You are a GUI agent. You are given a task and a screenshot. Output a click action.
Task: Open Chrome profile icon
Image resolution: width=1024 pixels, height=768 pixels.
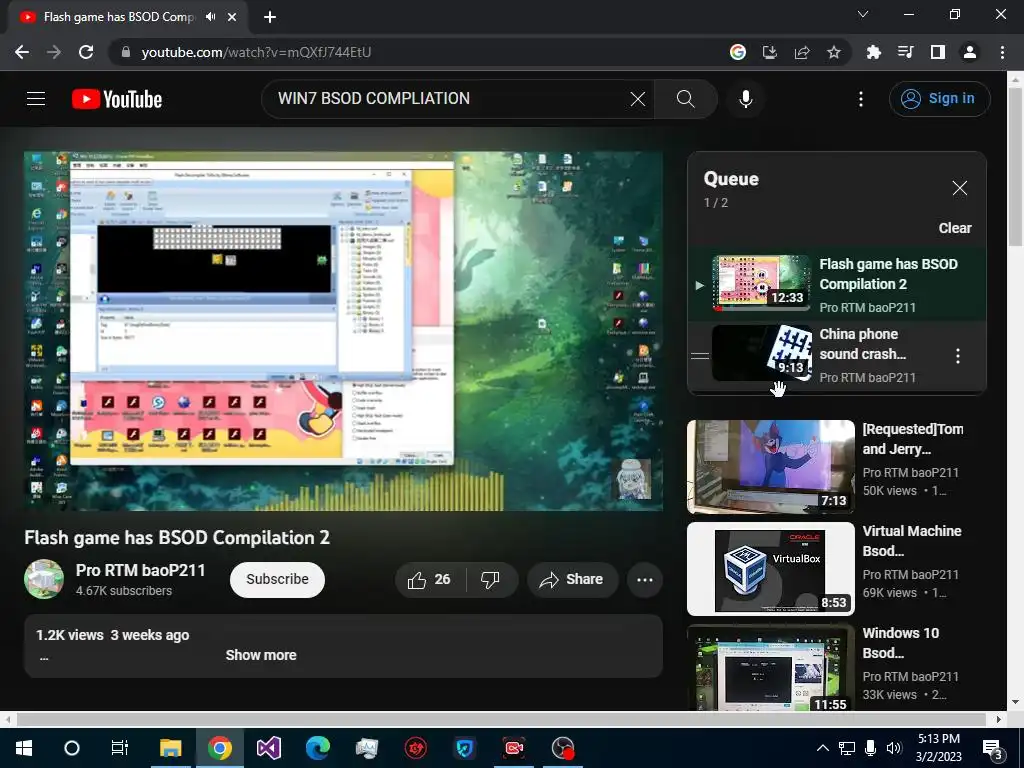(970, 52)
